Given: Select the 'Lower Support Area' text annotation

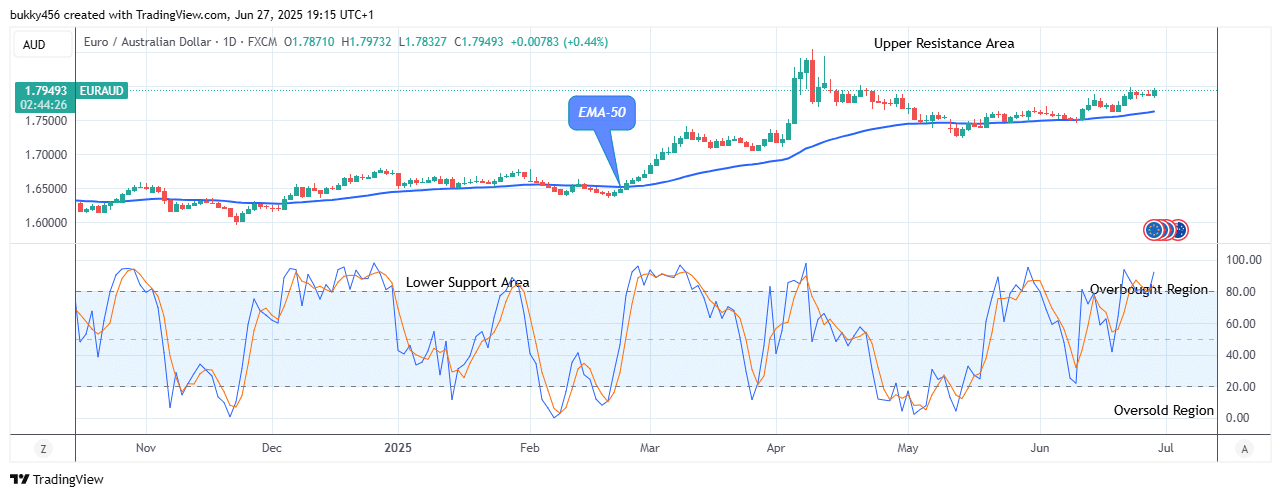Looking at the screenshot, I should pyautogui.click(x=468, y=282).
